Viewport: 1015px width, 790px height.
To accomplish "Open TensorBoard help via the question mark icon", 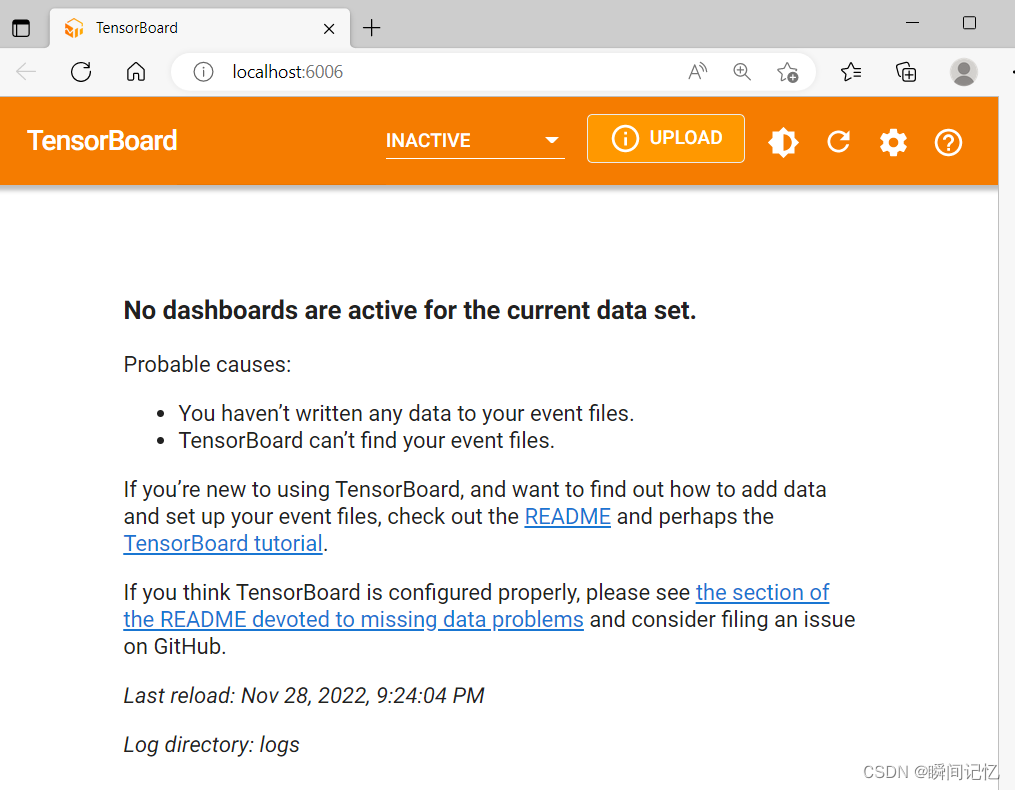I will (x=948, y=142).
